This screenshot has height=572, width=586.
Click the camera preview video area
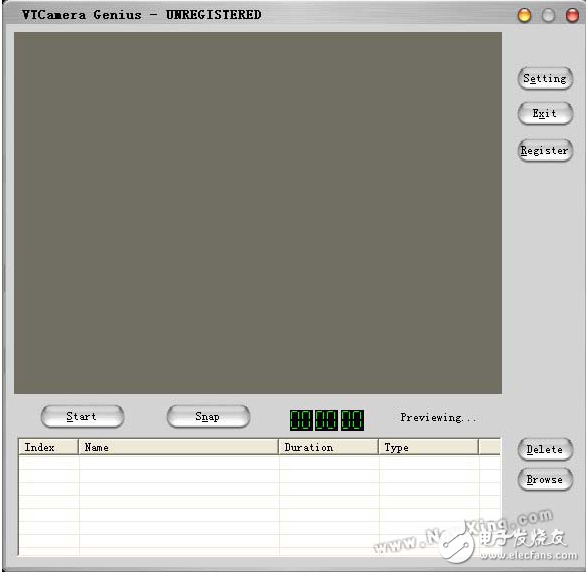pos(258,213)
